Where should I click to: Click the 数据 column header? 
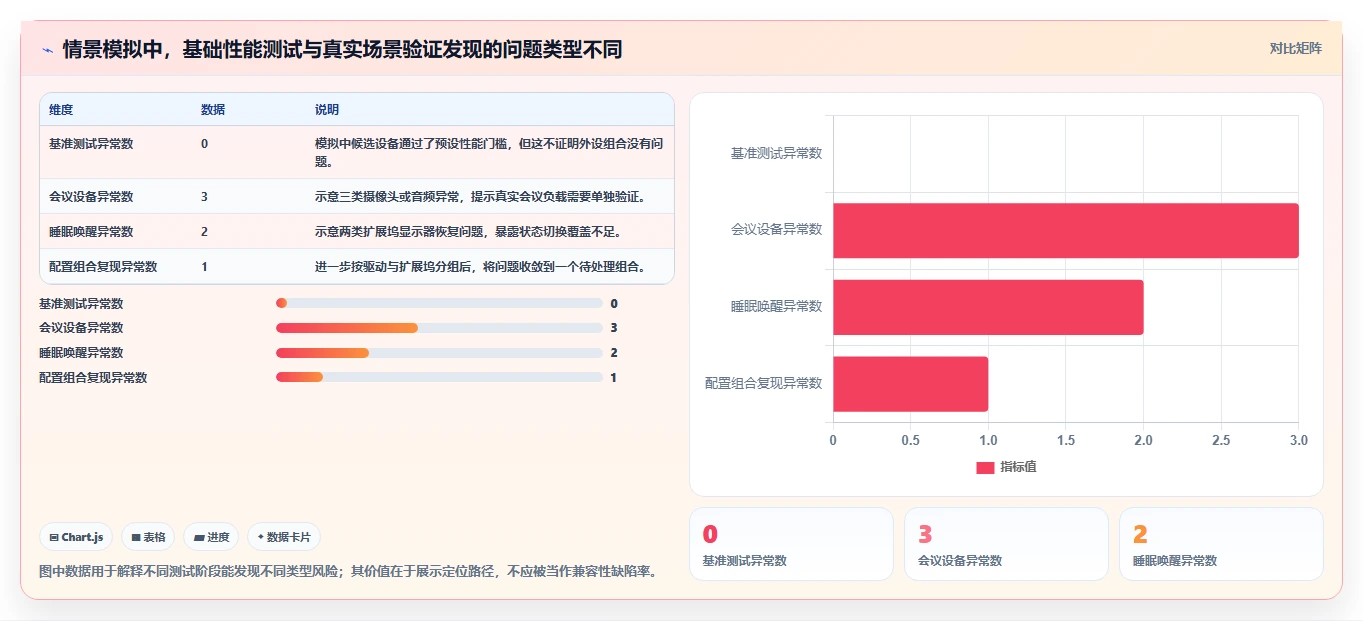click(213, 109)
